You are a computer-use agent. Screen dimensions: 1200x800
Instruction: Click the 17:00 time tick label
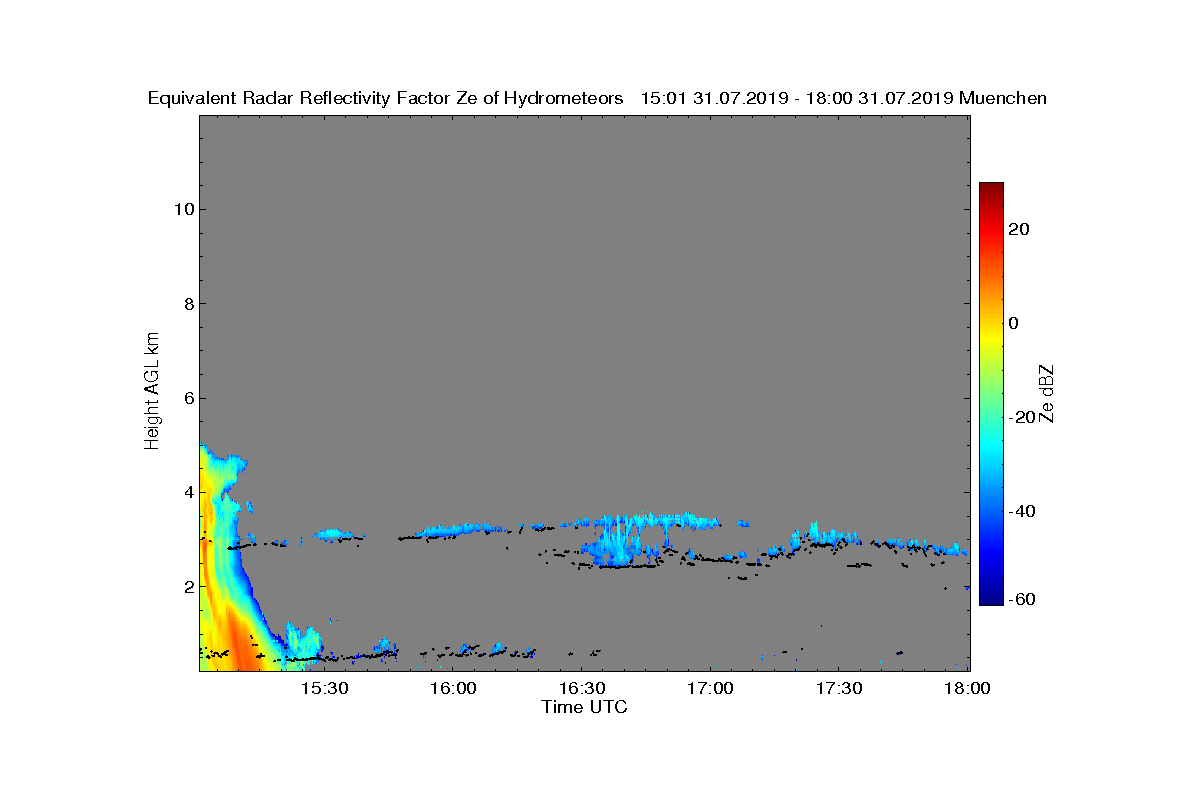click(711, 688)
